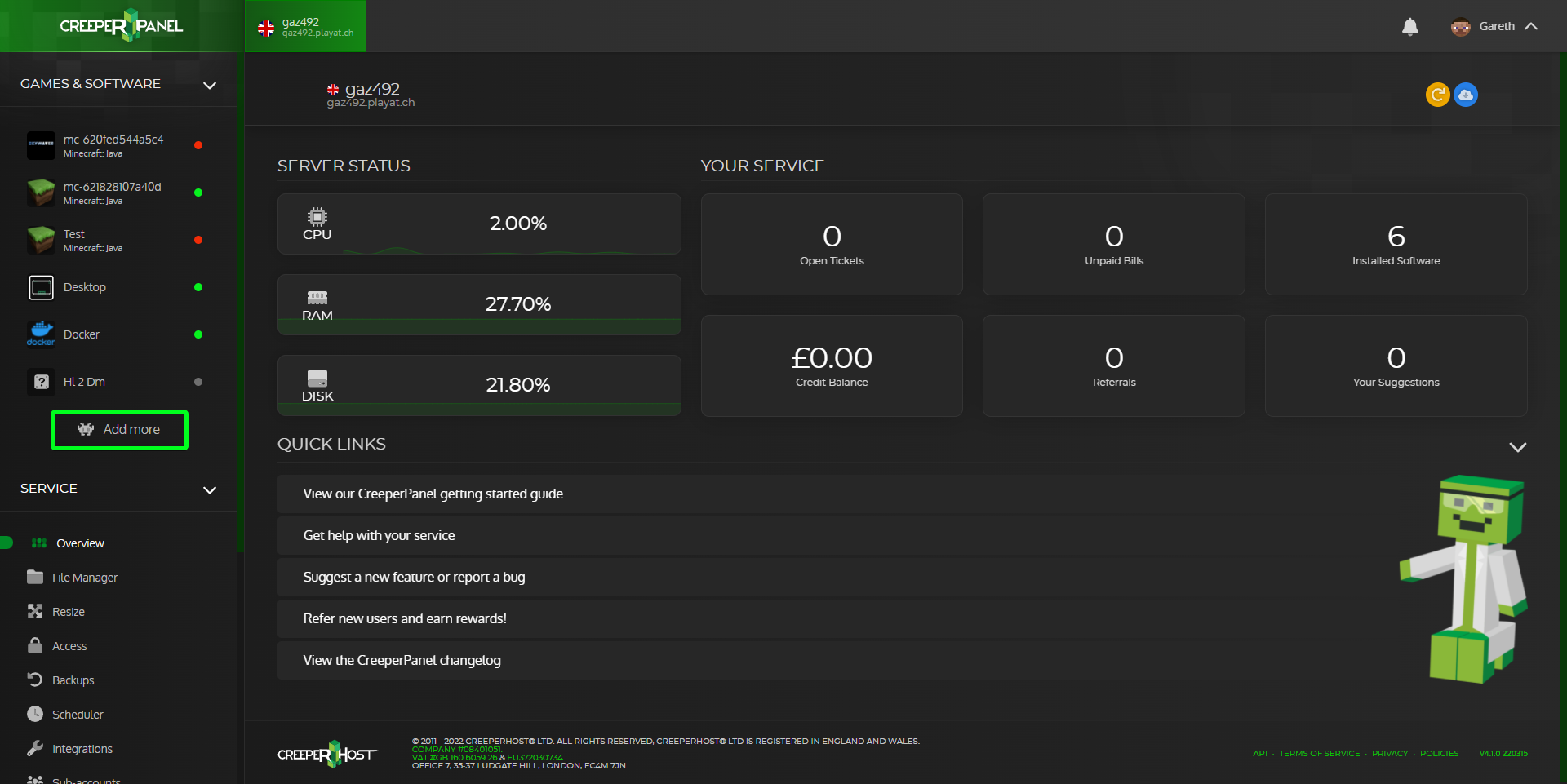Click the blue cloud download icon
This screenshot has height=784, width=1567.
[1466, 95]
